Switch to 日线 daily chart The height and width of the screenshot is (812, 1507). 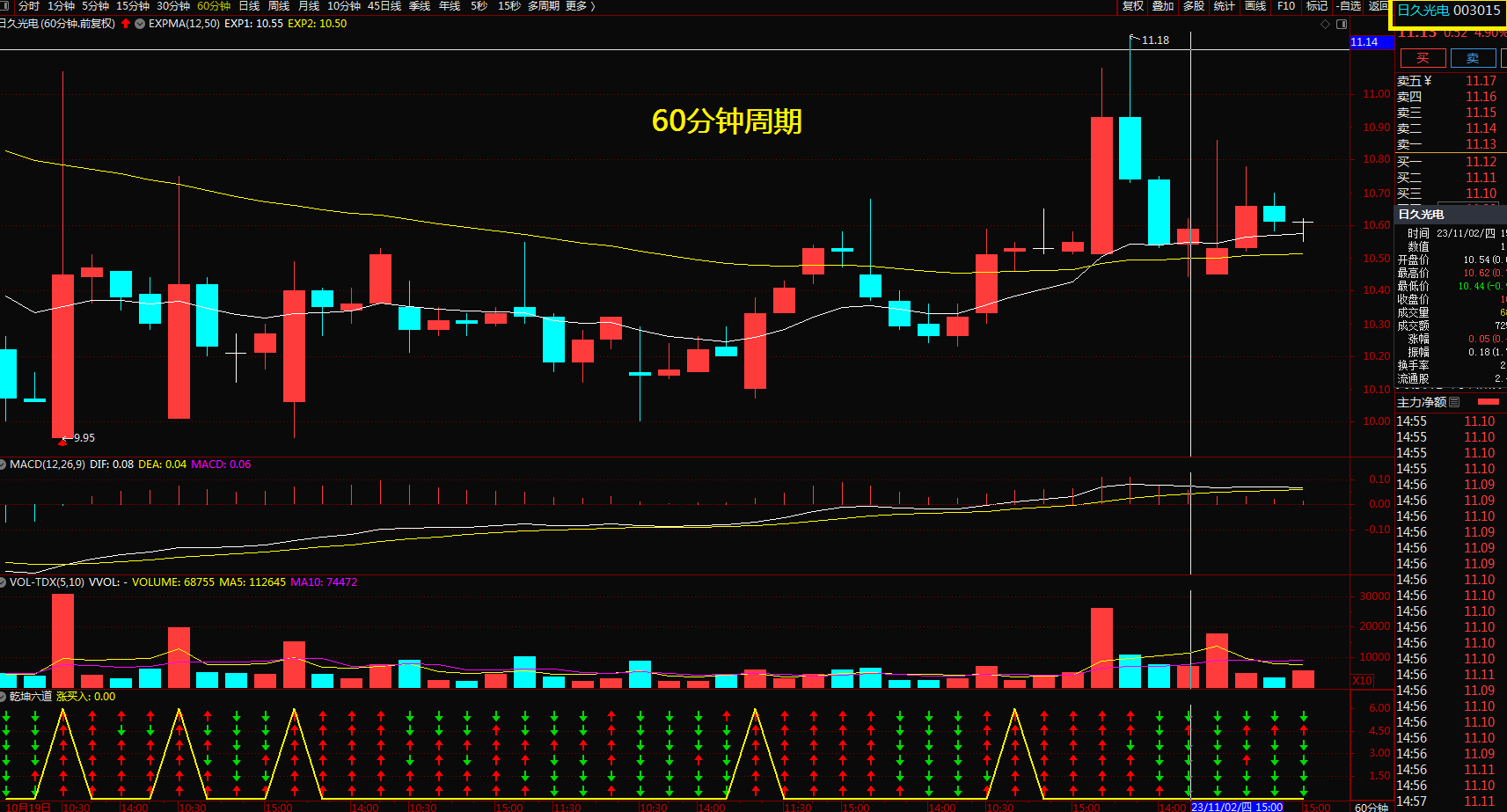pyautogui.click(x=250, y=6)
